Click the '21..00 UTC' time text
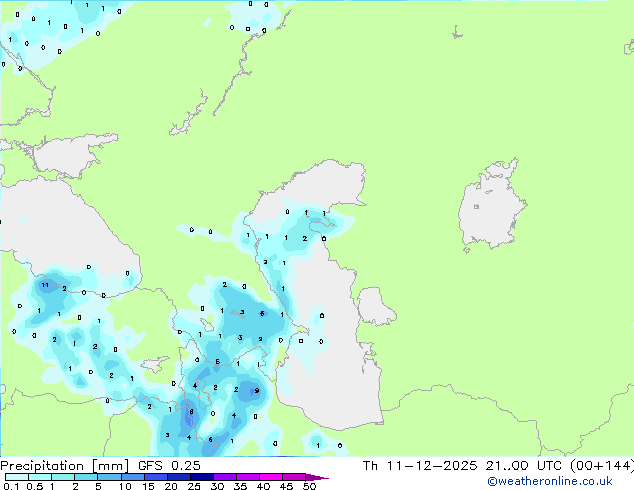Screen dimensions: 634x490 524,466
